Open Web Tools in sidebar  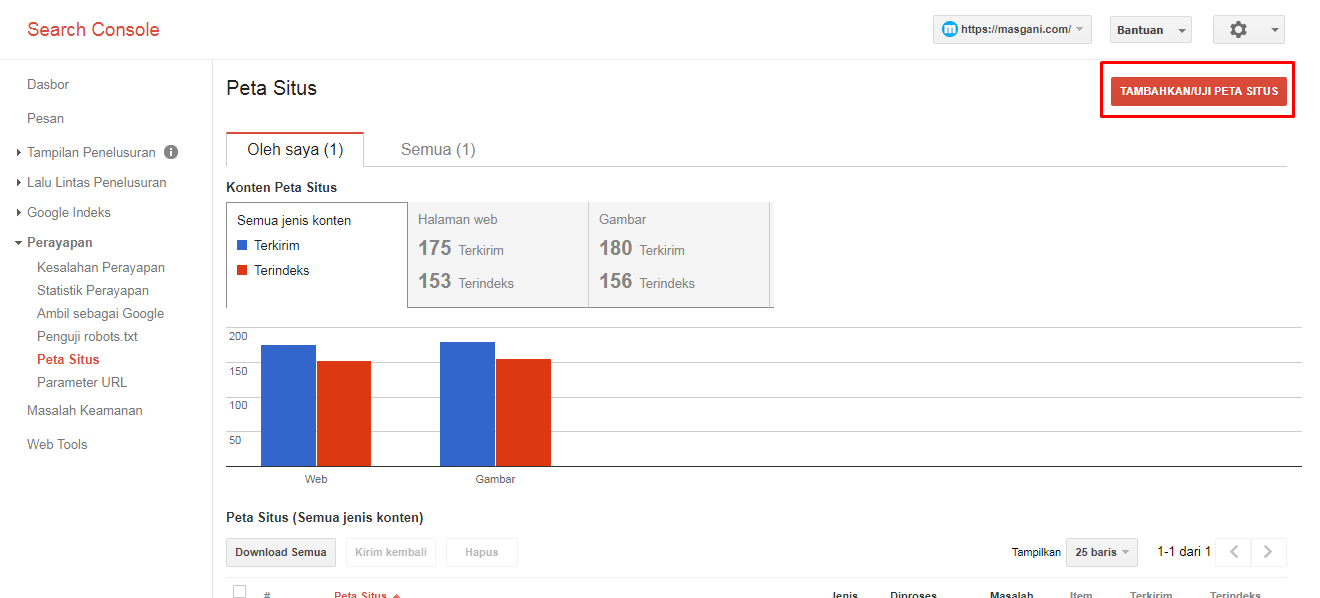coord(57,444)
